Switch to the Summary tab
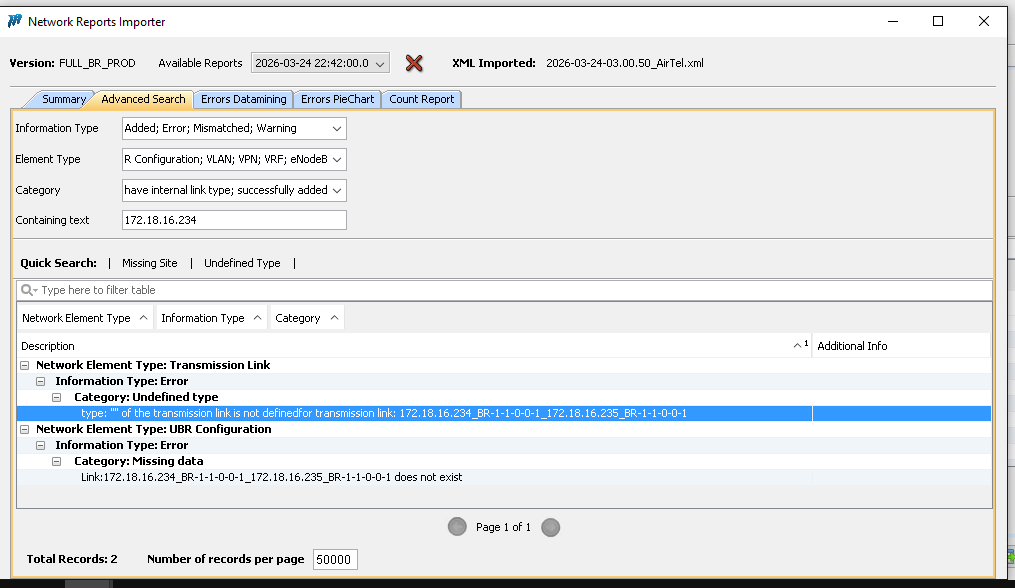This screenshot has width=1015, height=588. click(63, 99)
